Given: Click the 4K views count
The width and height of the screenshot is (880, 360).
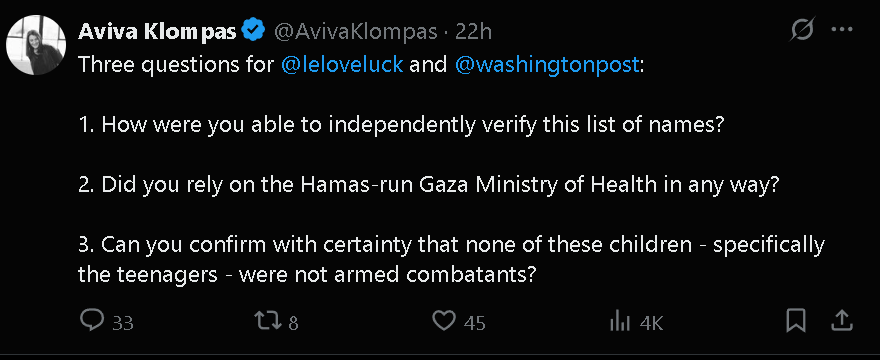Looking at the screenshot, I should pos(652,323).
